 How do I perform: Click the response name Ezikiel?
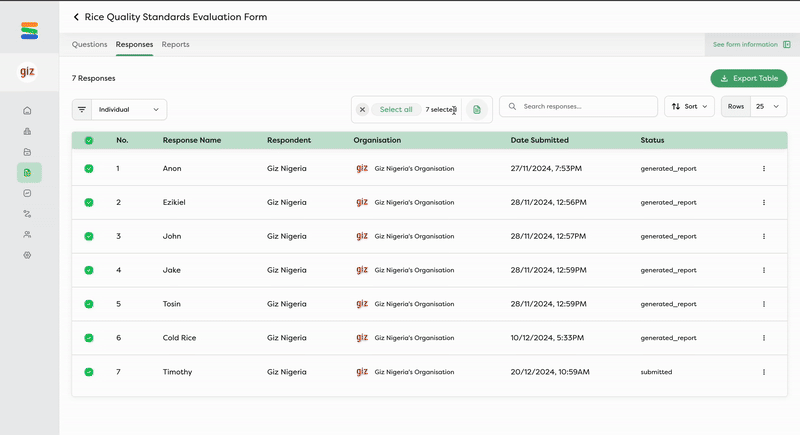pyautogui.click(x=174, y=202)
